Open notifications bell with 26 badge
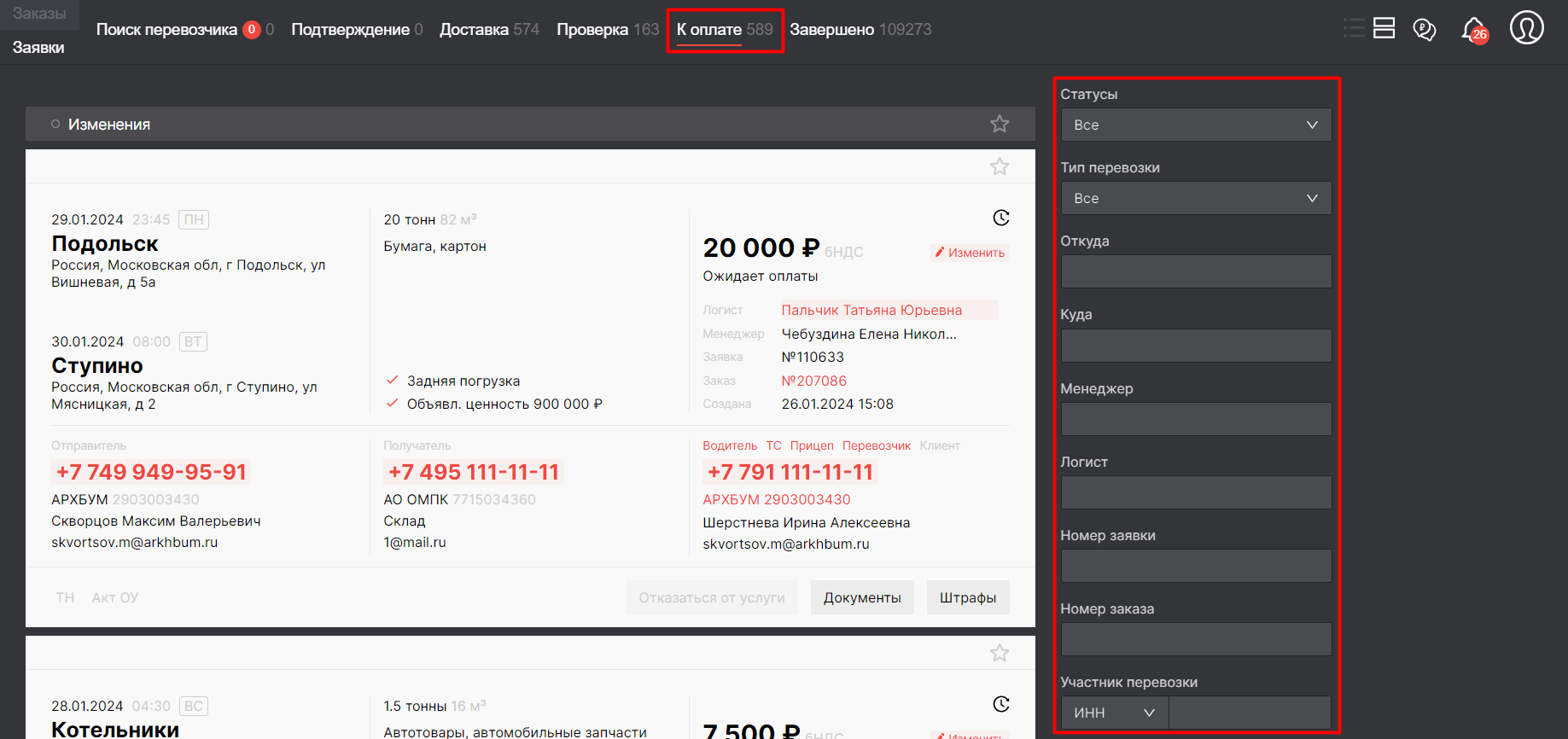The width and height of the screenshot is (1568, 739). click(x=1474, y=31)
